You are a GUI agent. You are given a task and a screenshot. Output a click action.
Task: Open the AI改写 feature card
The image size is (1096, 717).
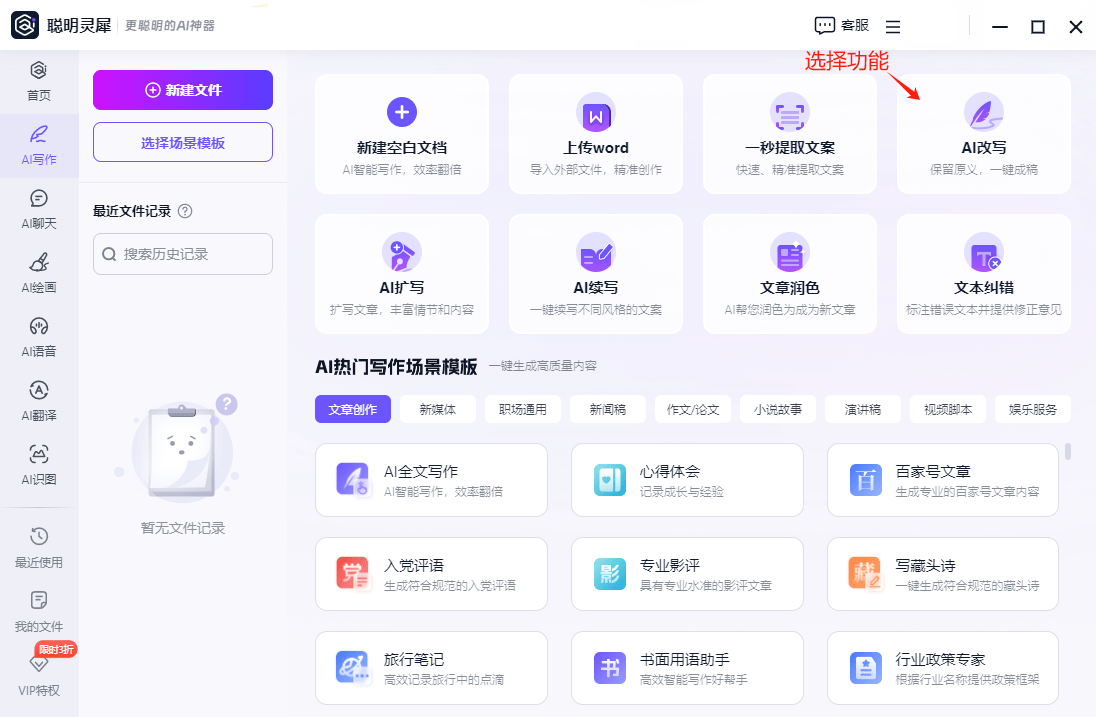983,134
